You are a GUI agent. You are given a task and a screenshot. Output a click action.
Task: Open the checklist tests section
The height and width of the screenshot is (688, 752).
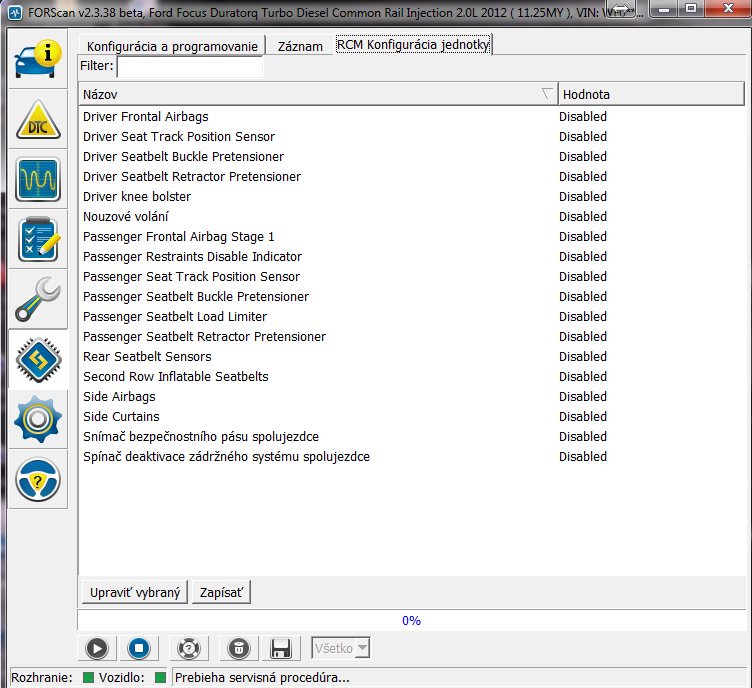(x=38, y=239)
